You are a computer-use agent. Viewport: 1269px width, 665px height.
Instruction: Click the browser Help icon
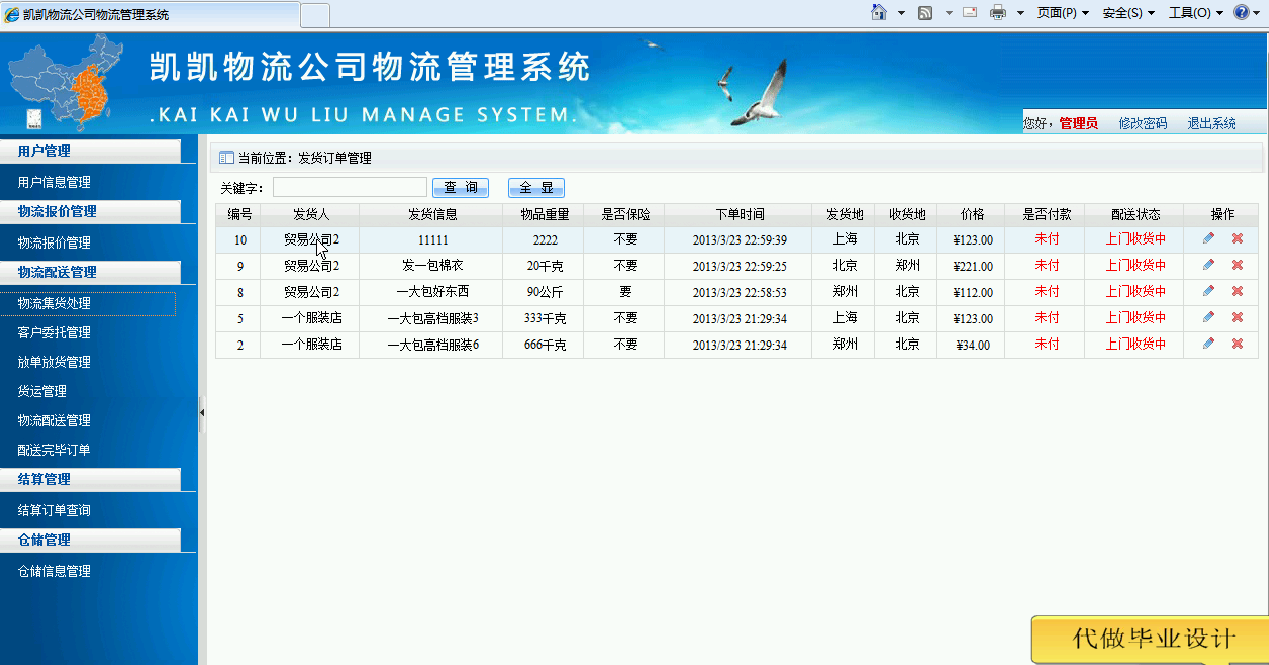[1242, 12]
